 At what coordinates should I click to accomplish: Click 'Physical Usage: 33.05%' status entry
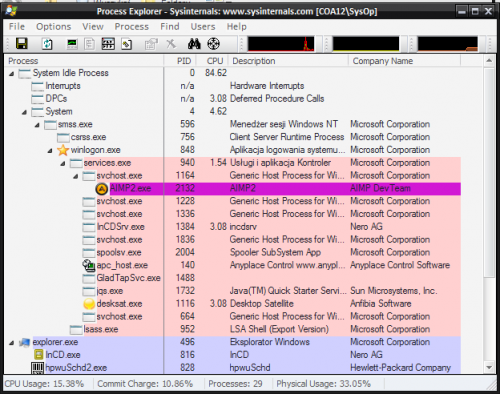tap(323, 384)
